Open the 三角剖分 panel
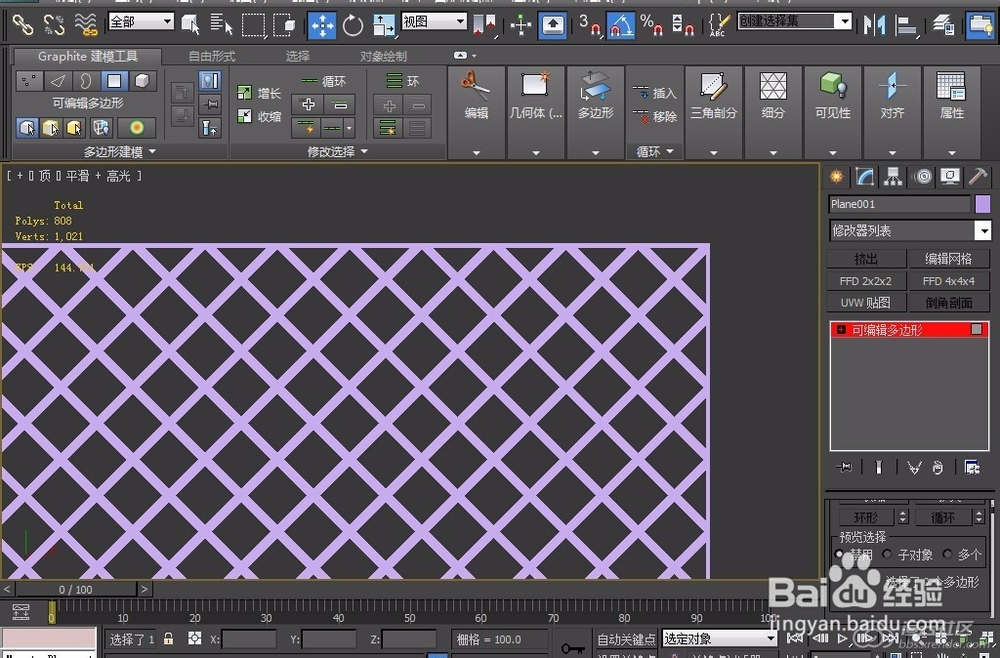Viewport: 1000px width, 658px height. point(714,112)
